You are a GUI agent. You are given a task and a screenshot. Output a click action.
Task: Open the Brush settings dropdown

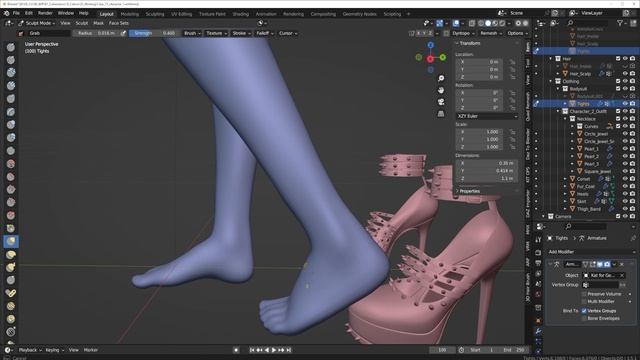192,33
